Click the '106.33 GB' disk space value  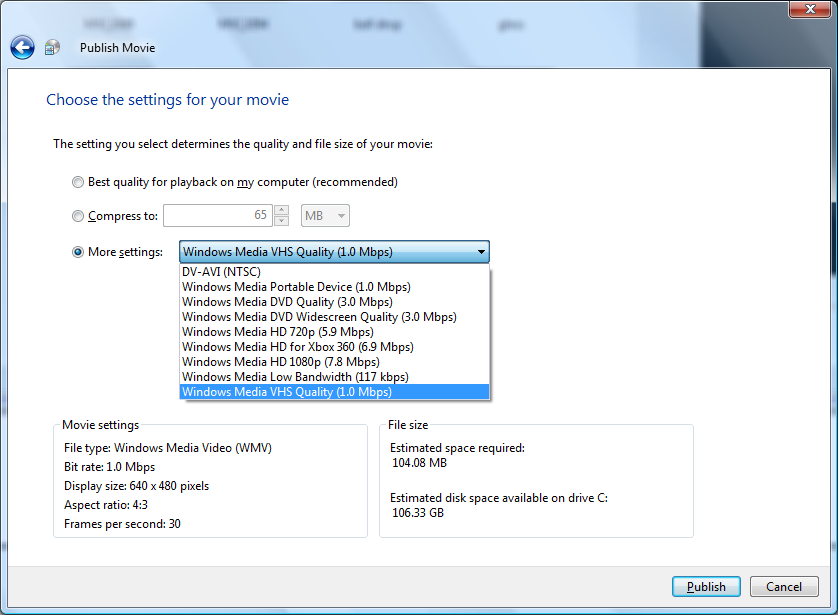418,513
